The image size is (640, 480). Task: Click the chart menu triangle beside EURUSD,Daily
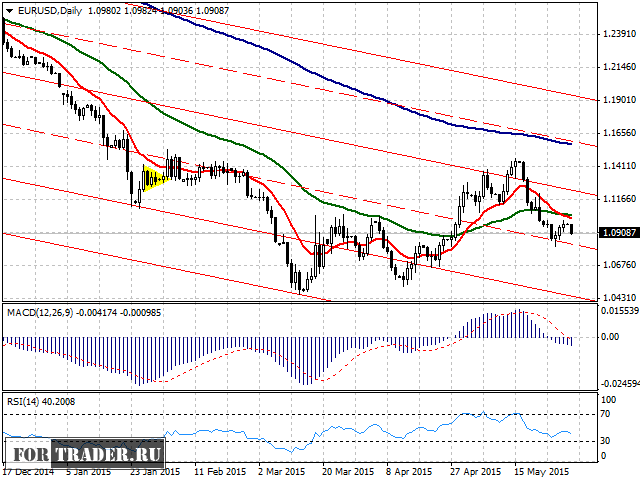tap(10, 11)
